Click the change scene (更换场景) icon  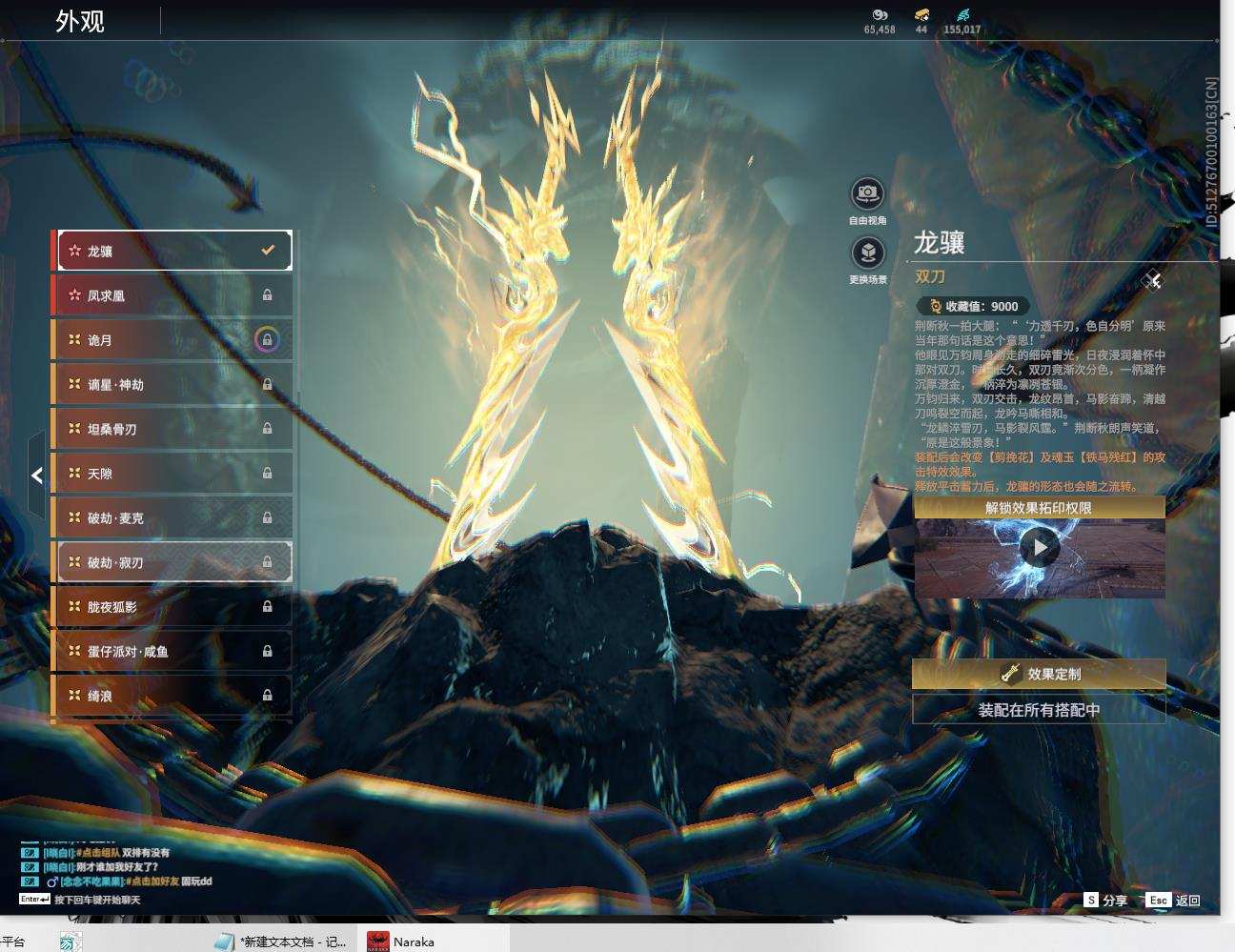[x=867, y=253]
